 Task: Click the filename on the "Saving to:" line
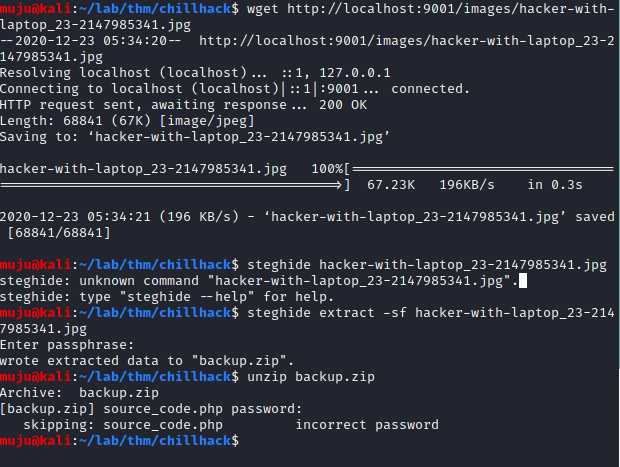(239, 137)
